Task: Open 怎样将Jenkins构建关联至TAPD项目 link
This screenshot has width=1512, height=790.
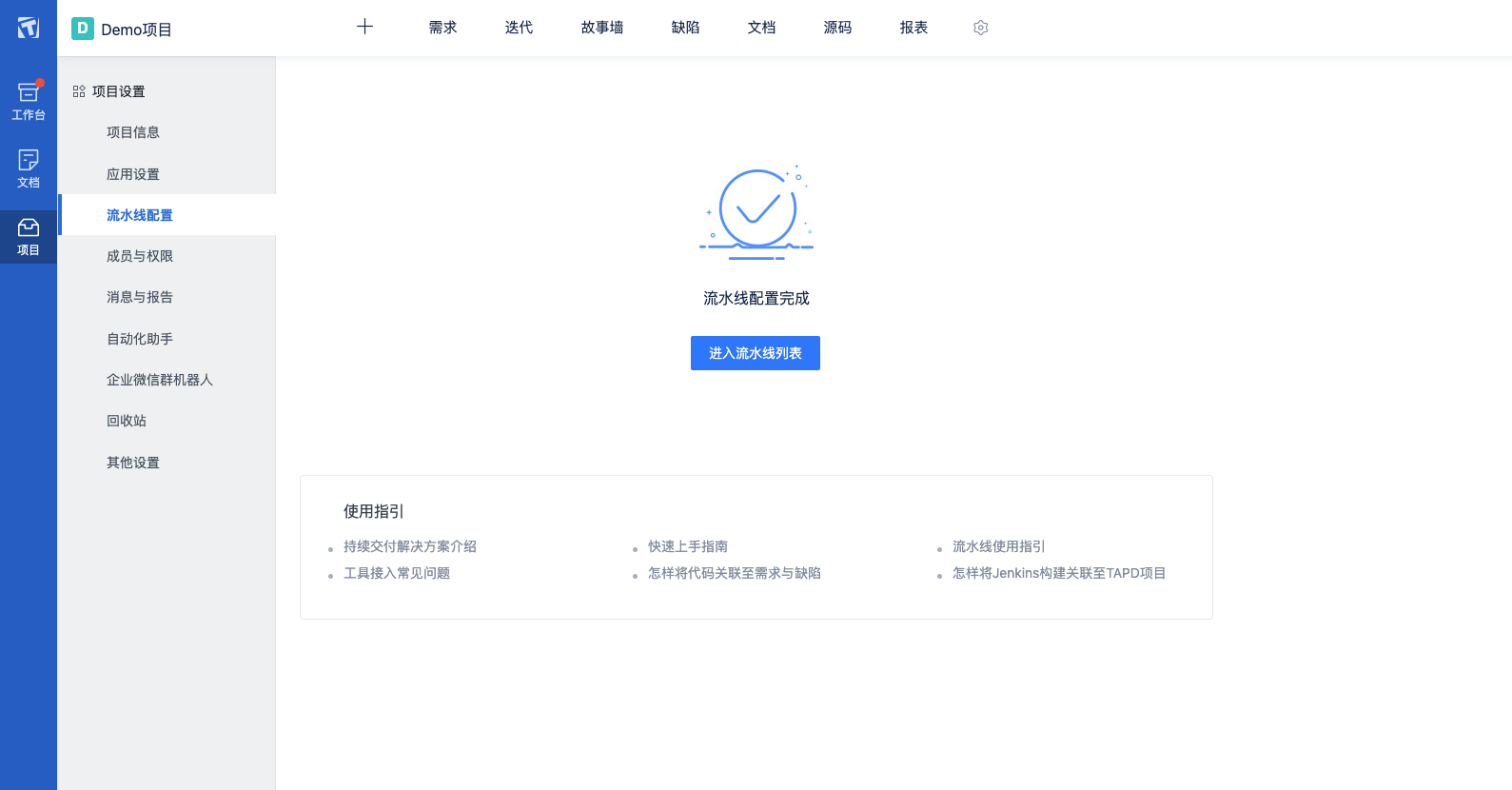Action: (1058, 573)
